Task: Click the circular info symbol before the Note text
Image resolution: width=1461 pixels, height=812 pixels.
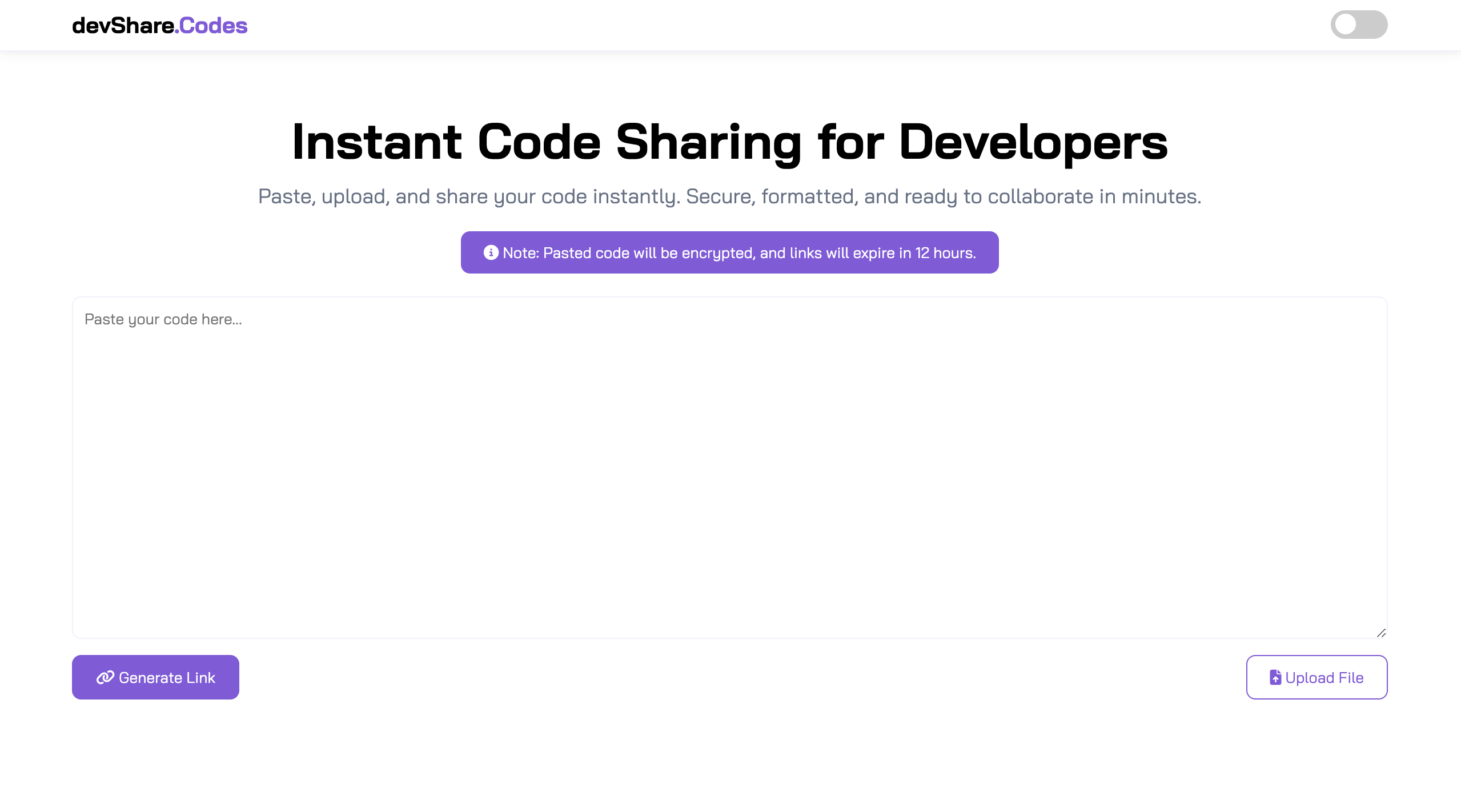Action: 490,252
